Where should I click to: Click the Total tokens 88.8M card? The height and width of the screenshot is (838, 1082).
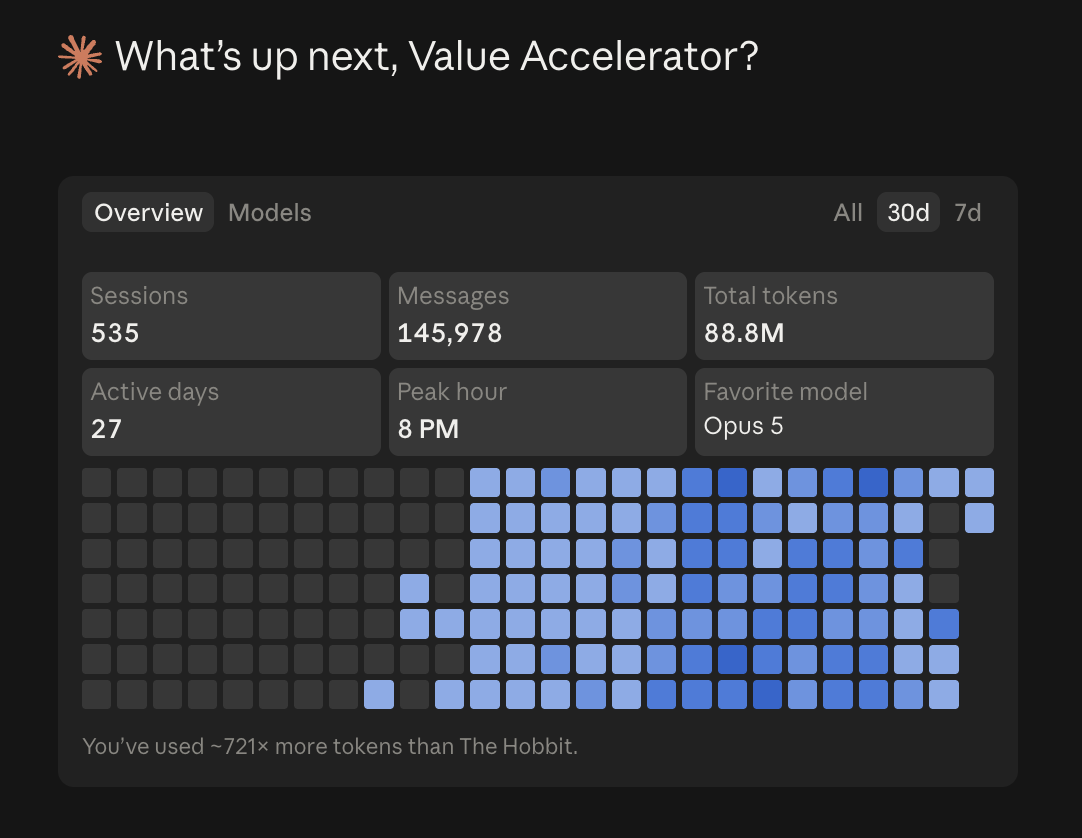click(844, 315)
